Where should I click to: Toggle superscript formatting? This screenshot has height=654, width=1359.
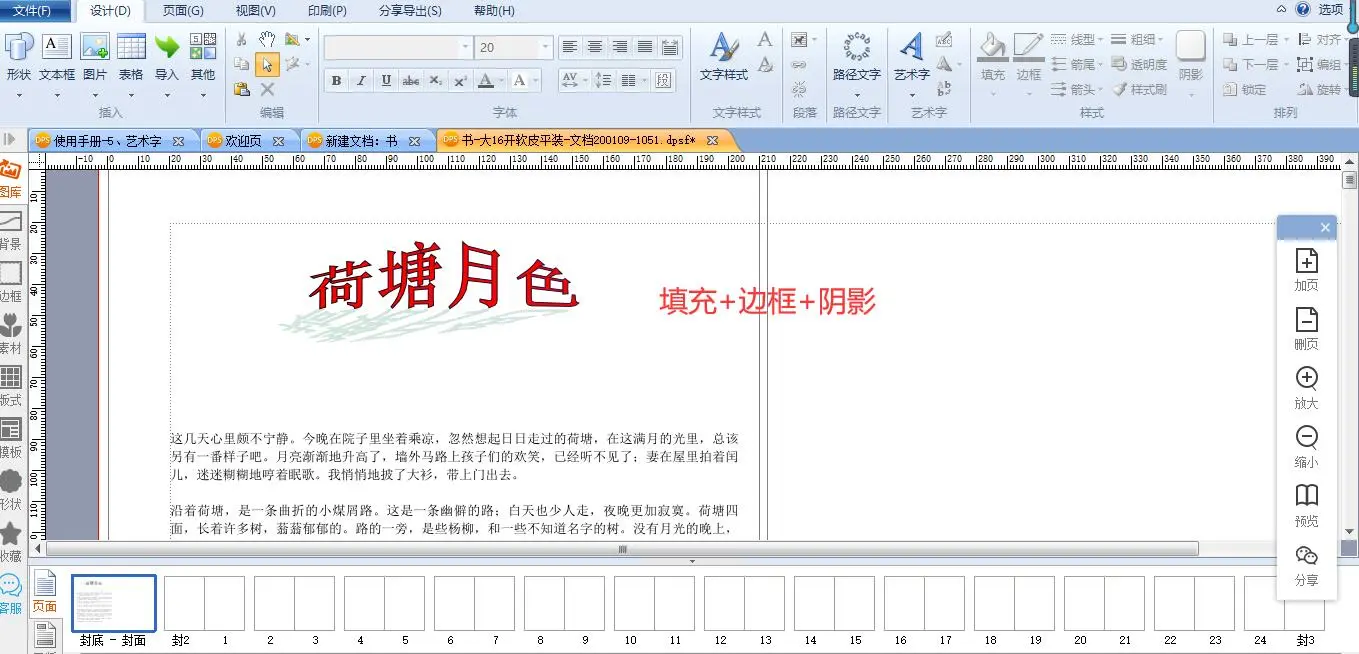point(460,81)
